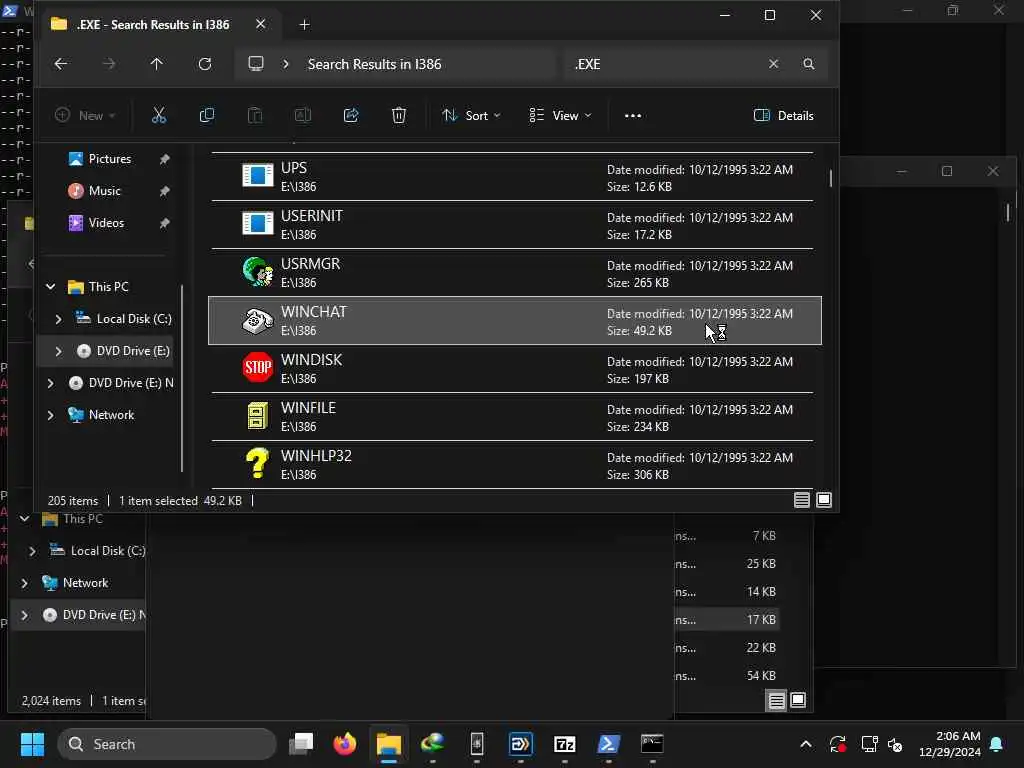Add a new Explorer tab
Viewport: 1024px width, 768px height.
(x=304, y=25)
